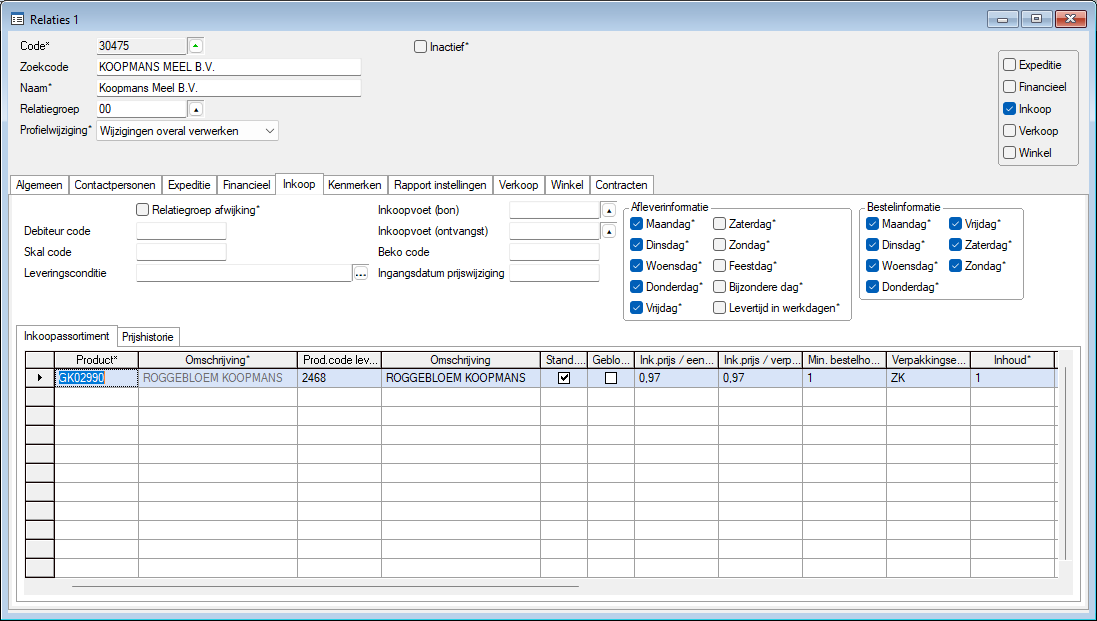Click the Product column header
The image size is (1097, 621).
click(97, 360)
